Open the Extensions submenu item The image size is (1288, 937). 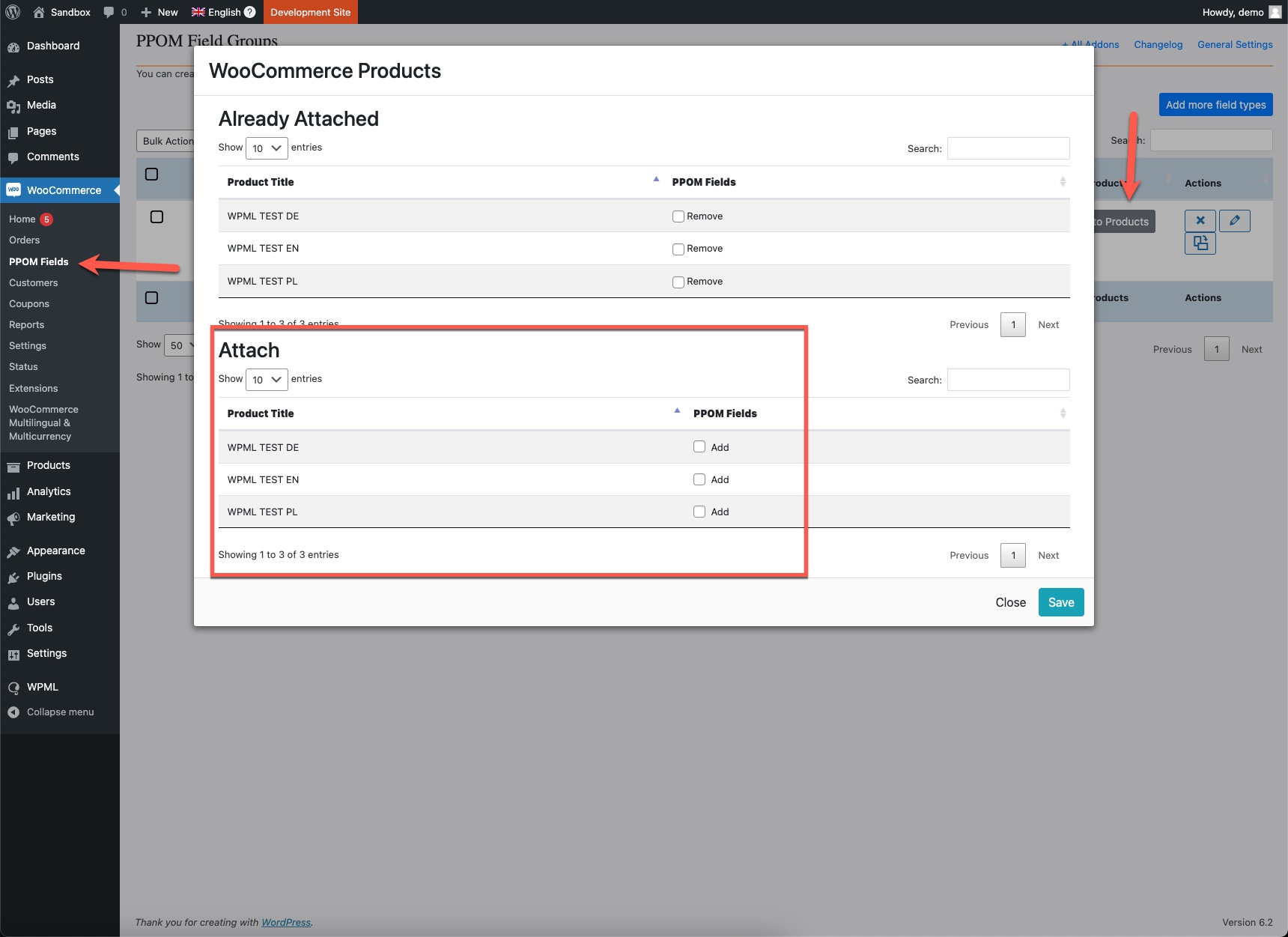tap(34, 389)
